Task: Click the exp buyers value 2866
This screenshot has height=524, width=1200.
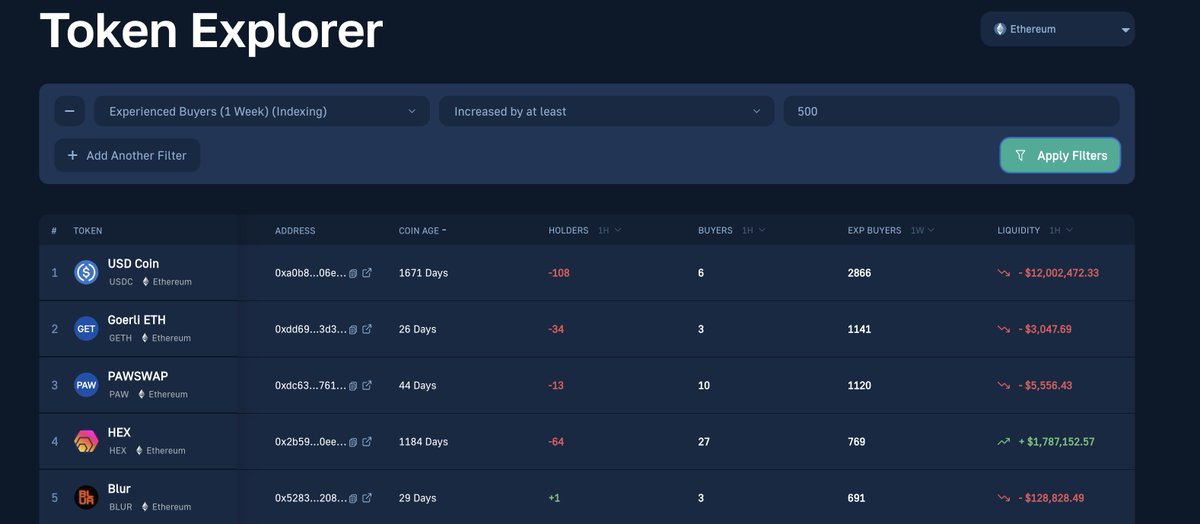Action: tap(859, 273)
